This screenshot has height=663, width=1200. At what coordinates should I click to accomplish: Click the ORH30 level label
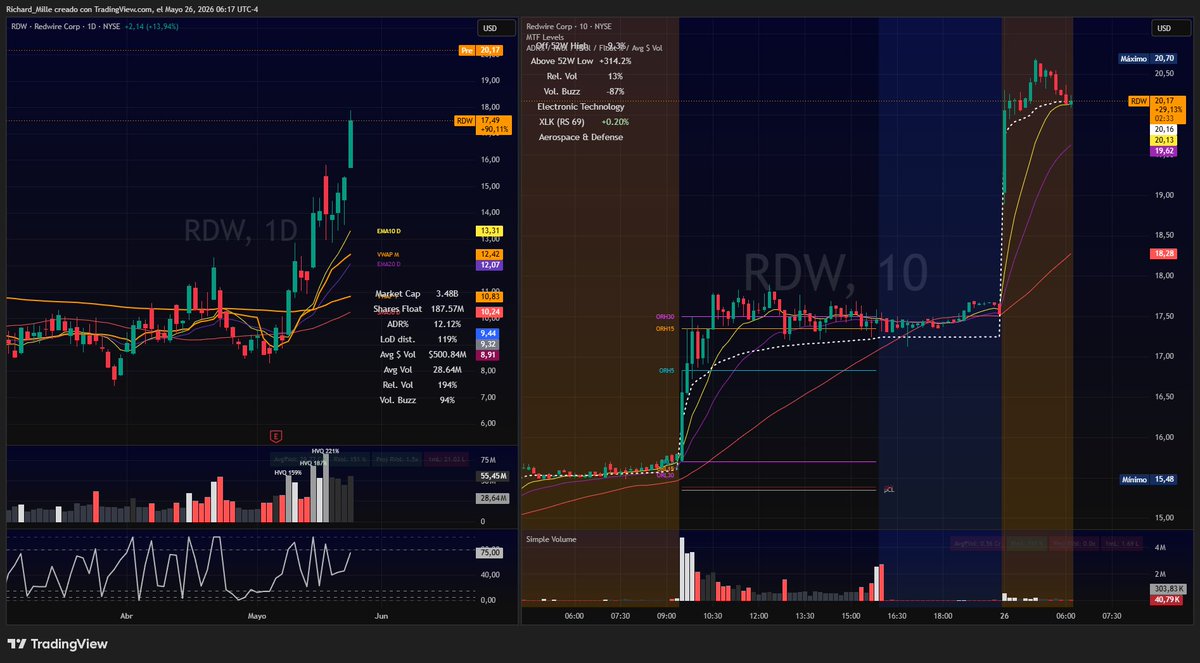point(664,317)
